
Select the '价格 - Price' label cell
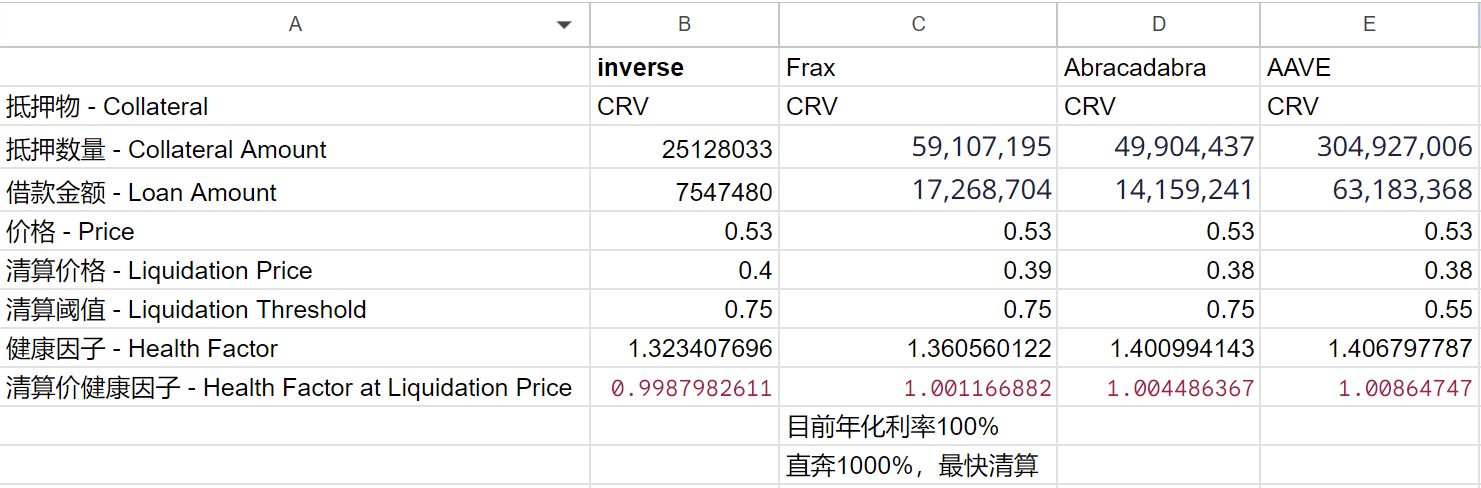point(295,231)
